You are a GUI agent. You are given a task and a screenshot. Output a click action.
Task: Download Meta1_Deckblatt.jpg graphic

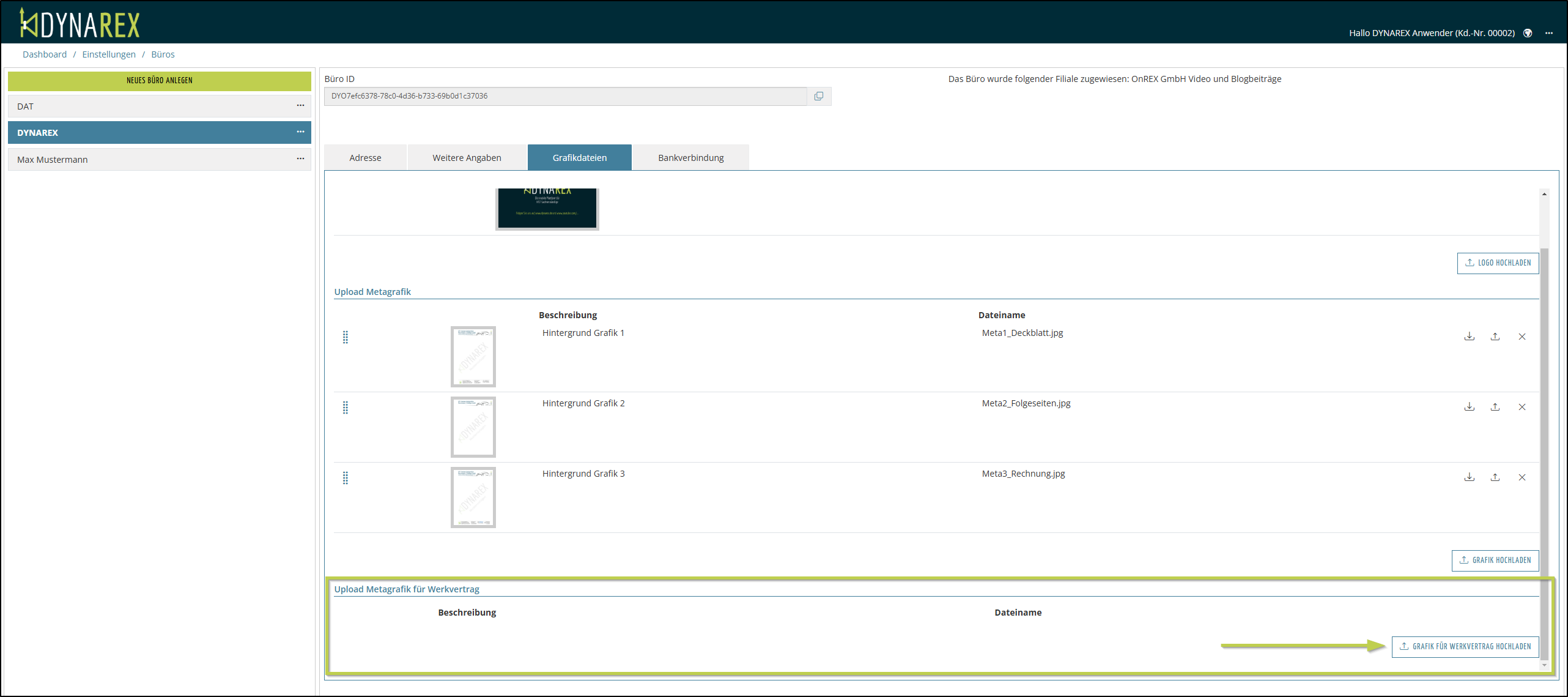pos(1469,337)
